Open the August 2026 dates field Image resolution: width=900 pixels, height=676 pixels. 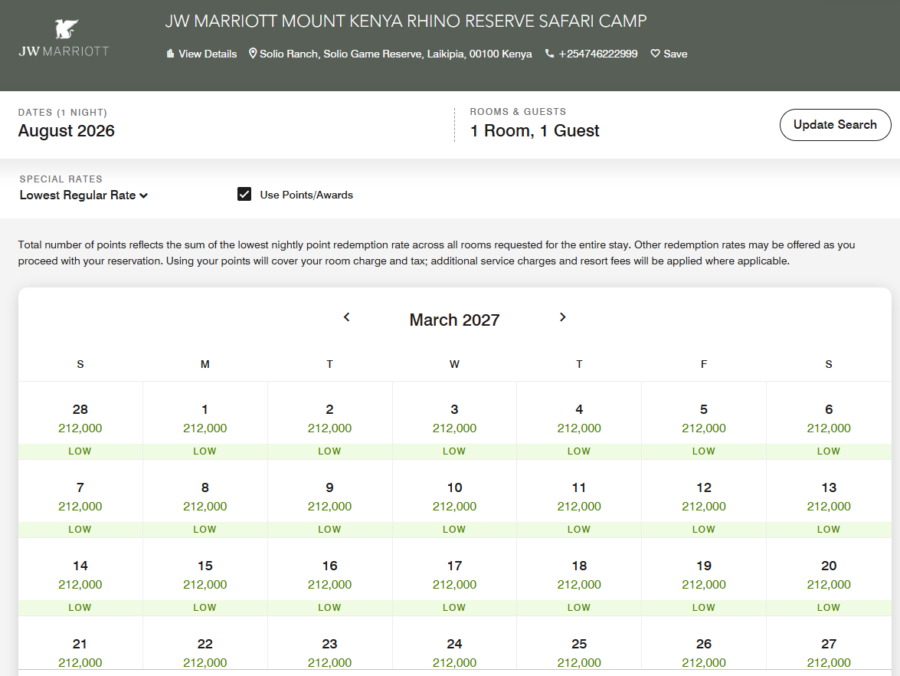pyautogui.click(x=66, y=131)
